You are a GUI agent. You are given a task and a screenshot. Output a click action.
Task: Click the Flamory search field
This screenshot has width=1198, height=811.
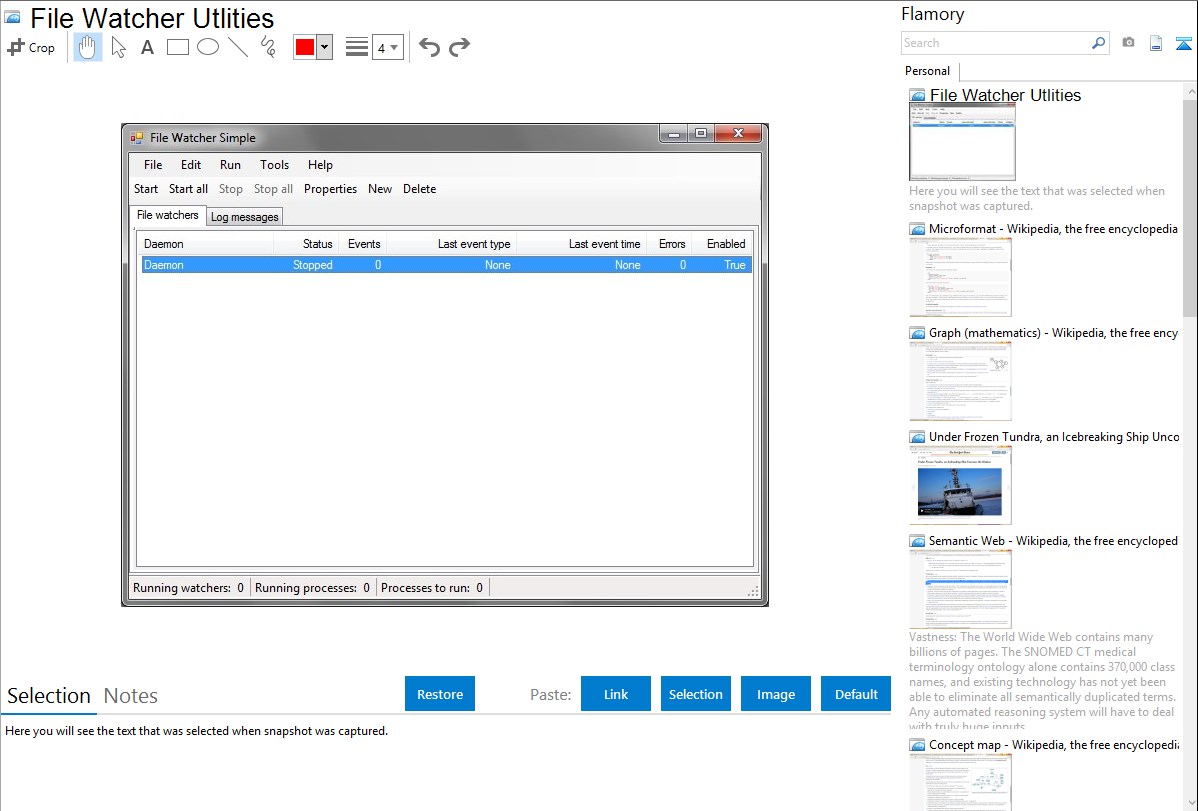996,43
